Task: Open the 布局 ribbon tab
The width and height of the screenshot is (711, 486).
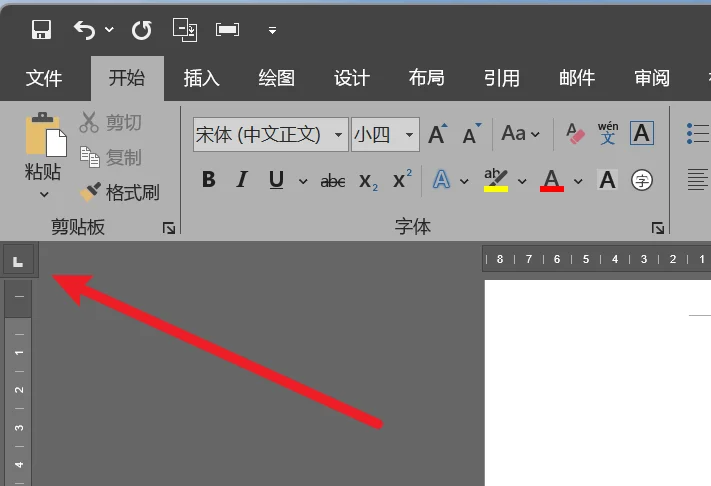Action: coord(426,78)
